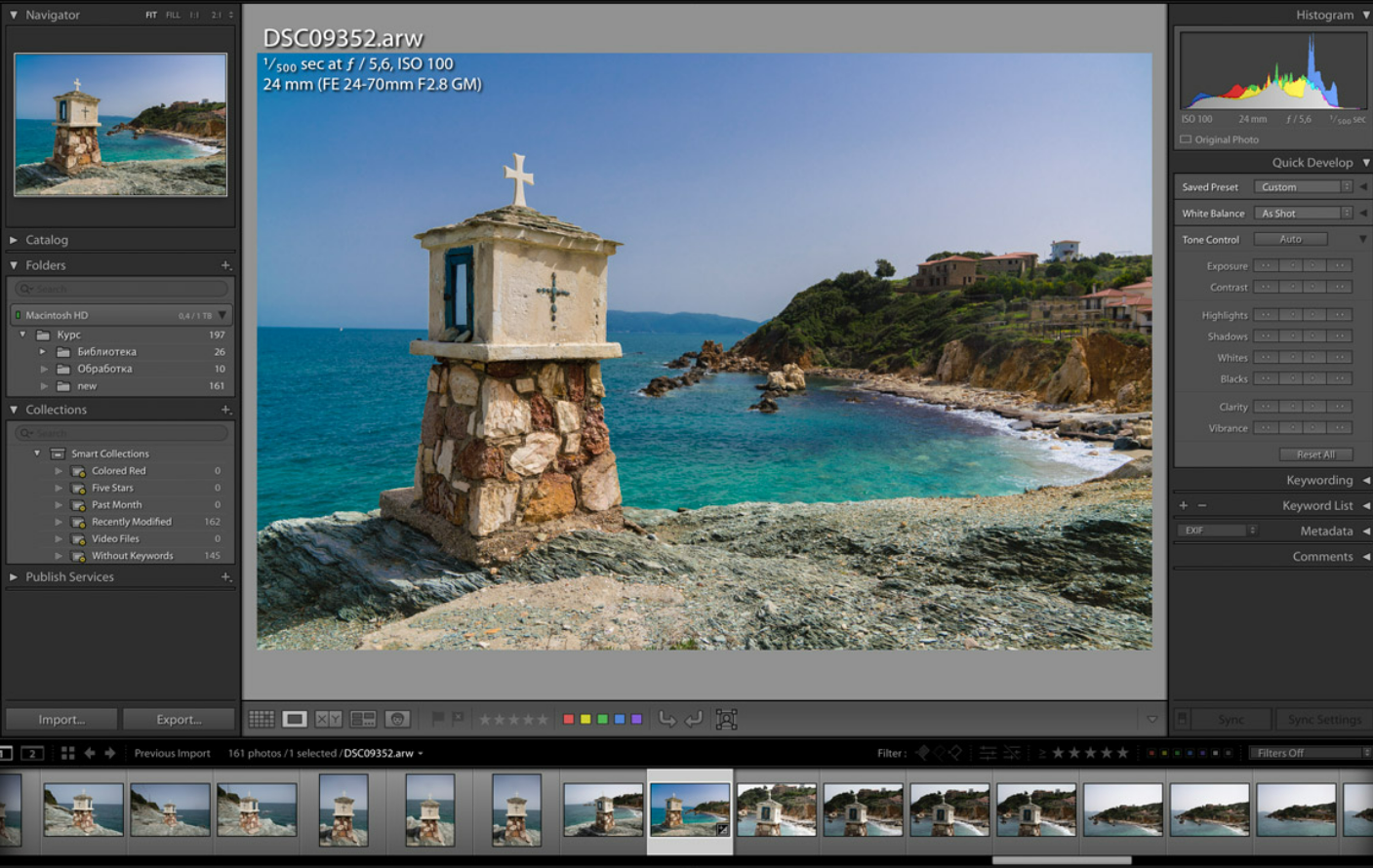Go back to the previous source arrow
Screen dimensions: 1373x868
pyautogui.click(x=90, y=753)
